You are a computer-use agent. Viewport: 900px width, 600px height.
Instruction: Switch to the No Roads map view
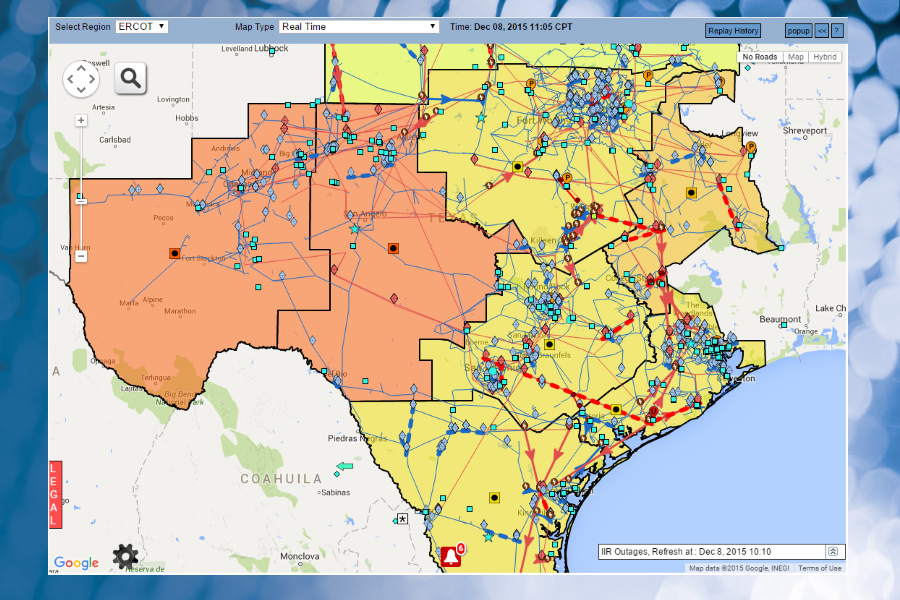pos(759,57)
